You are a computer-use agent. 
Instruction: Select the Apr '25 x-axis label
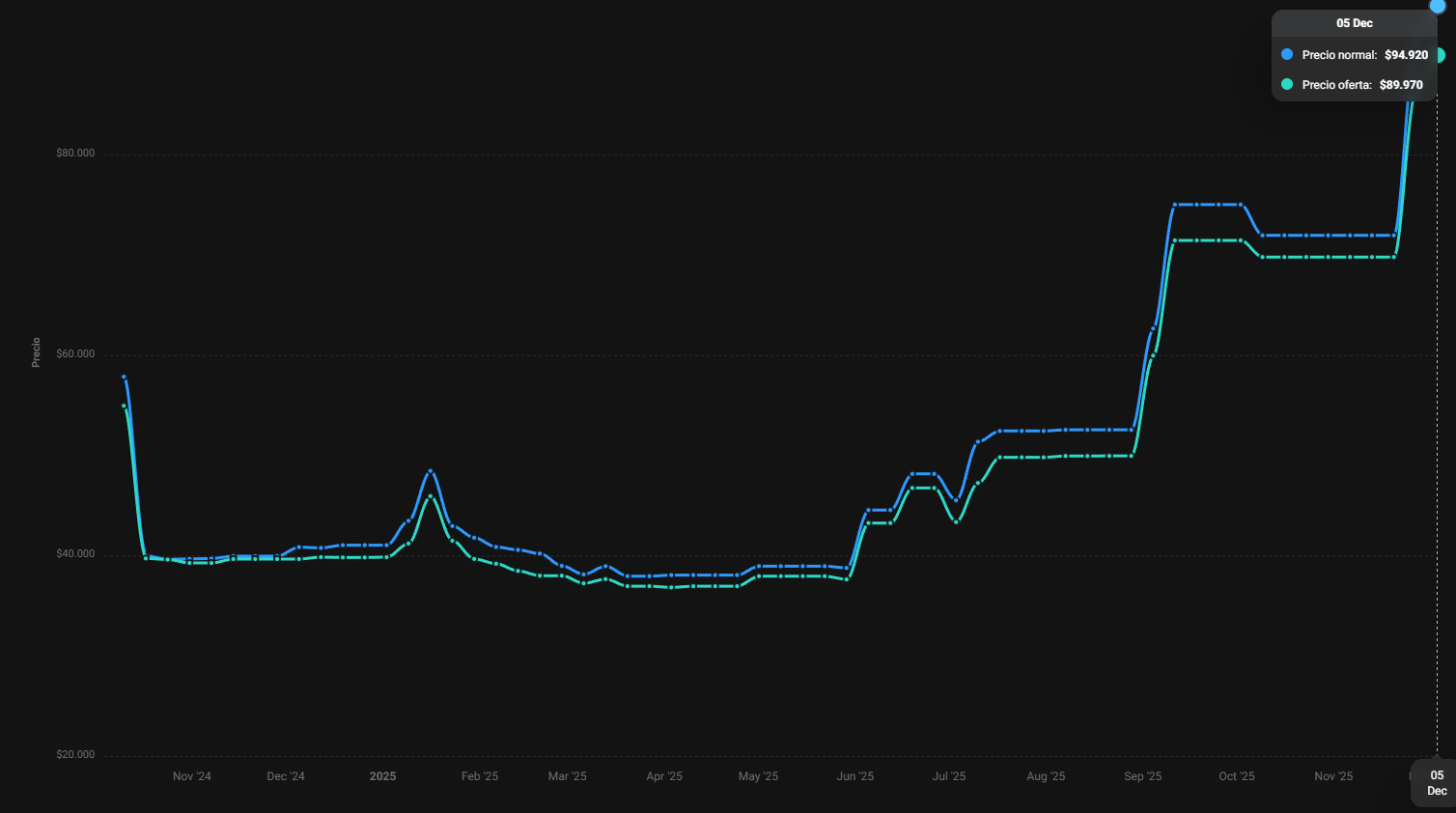coord(664,776)
